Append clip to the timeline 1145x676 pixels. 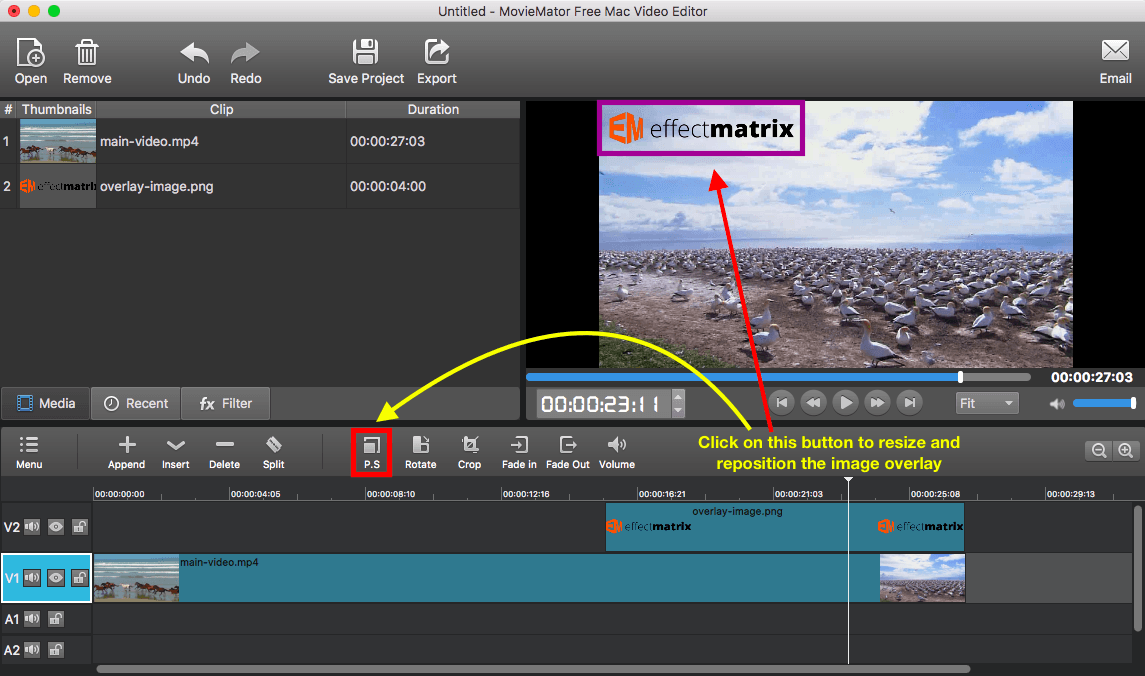click(x=126, y=453)
